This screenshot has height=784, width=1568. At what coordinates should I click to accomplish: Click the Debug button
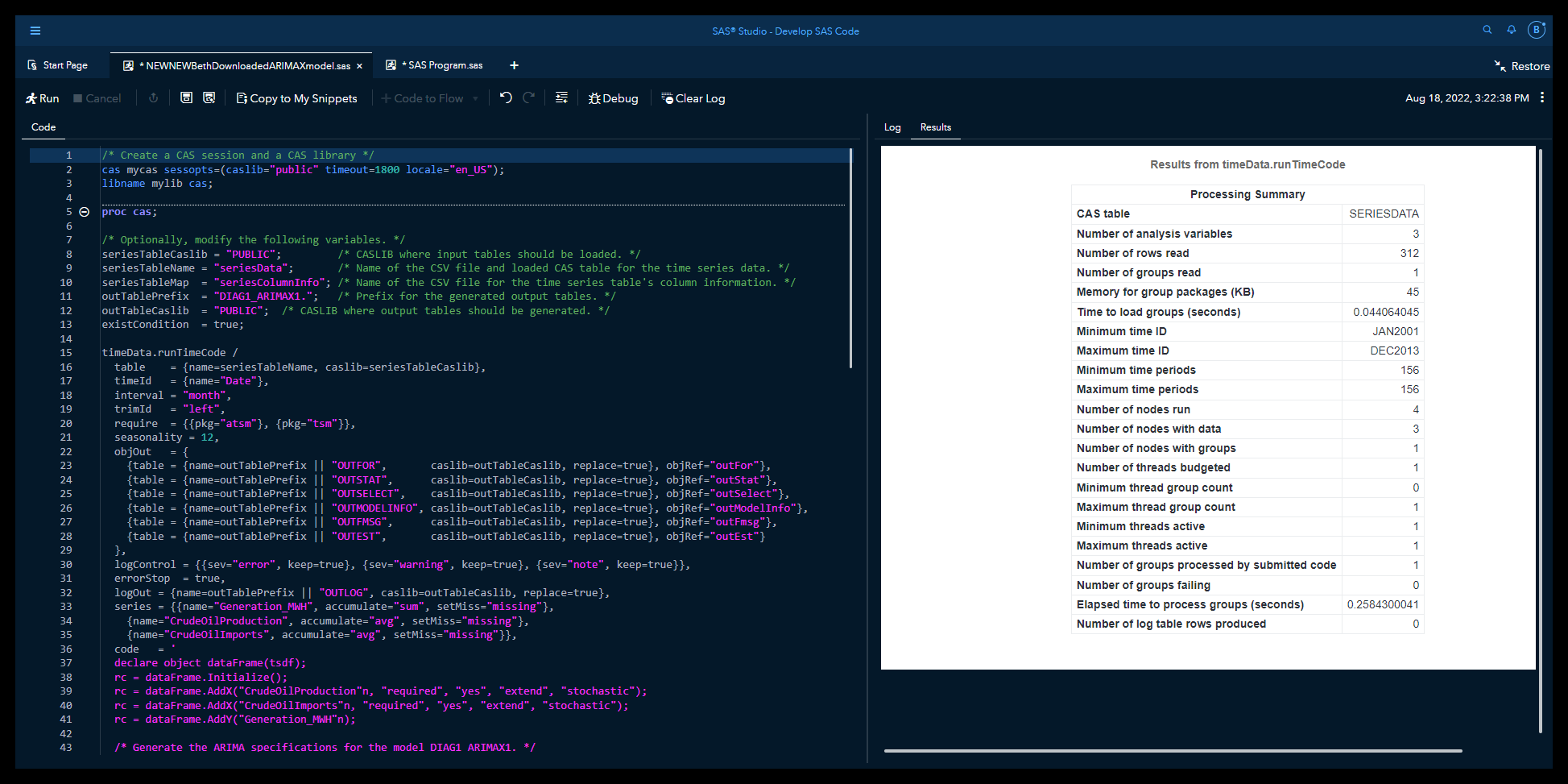[613, 98]
